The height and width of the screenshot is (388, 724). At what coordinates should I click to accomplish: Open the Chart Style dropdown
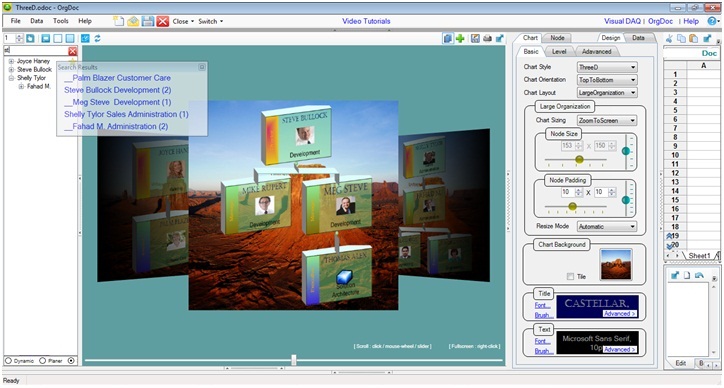(x=607, y=67)
